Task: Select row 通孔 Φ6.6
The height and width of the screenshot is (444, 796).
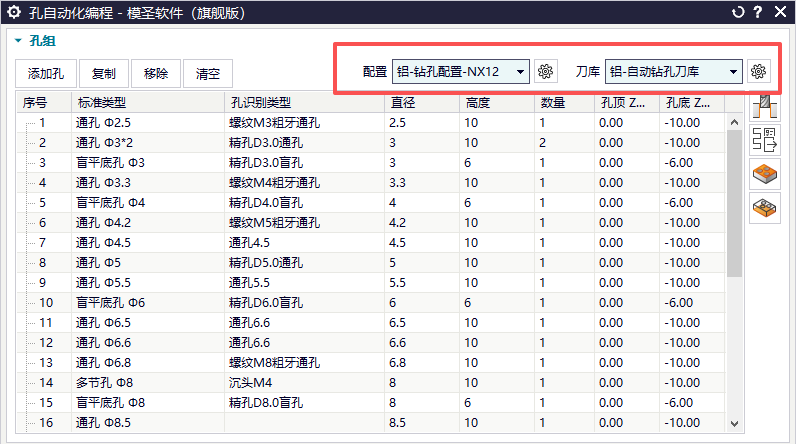Action: (371, 343)
